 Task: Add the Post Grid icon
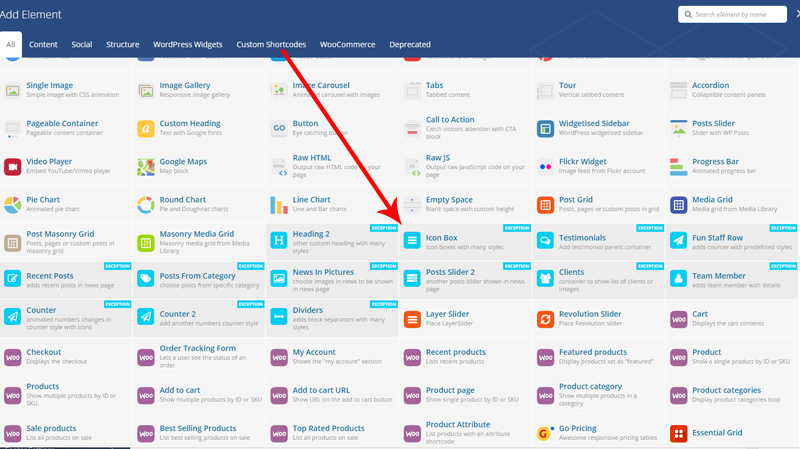coord(545,205)
